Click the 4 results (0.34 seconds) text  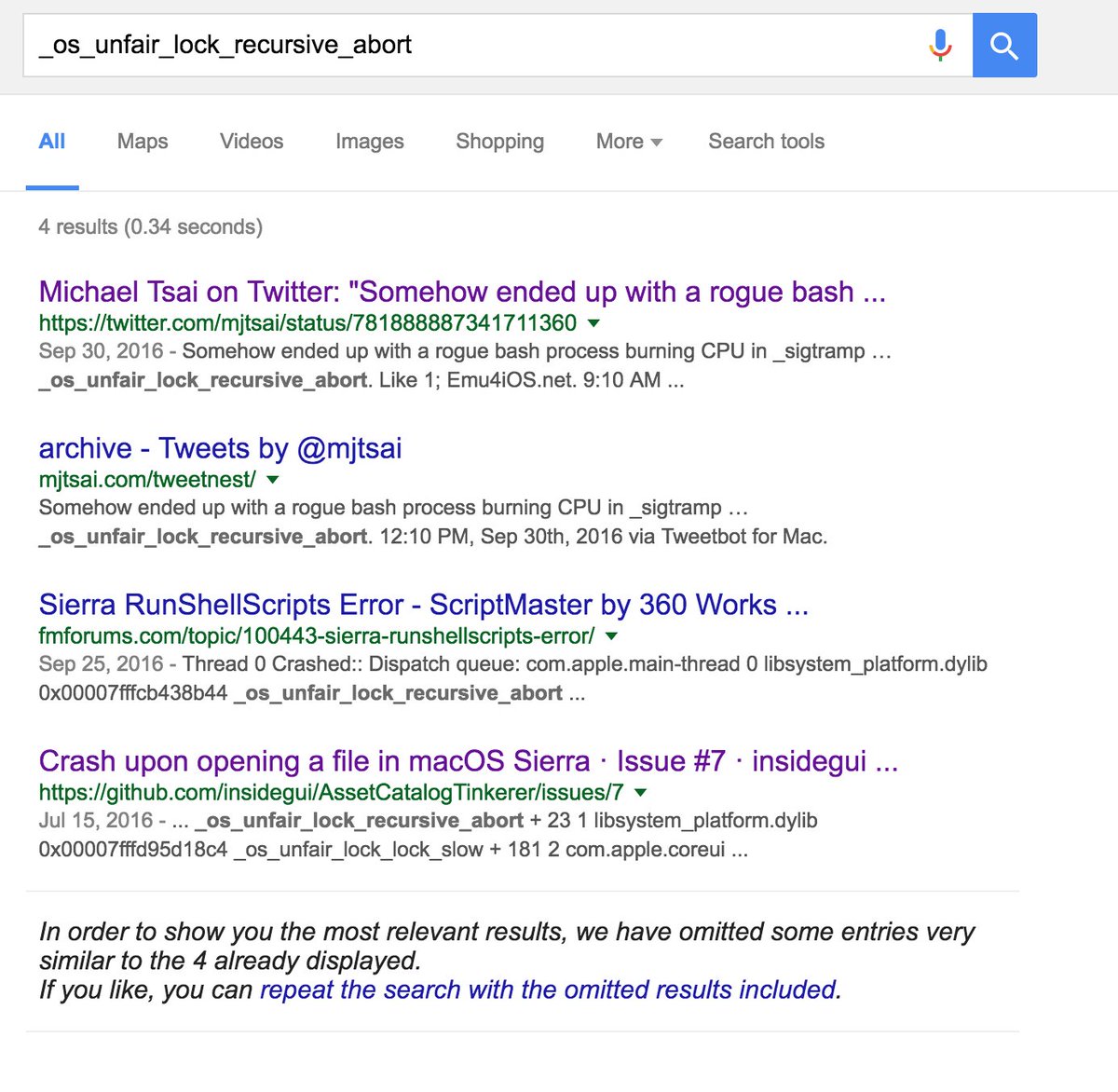tap(150, 226)
